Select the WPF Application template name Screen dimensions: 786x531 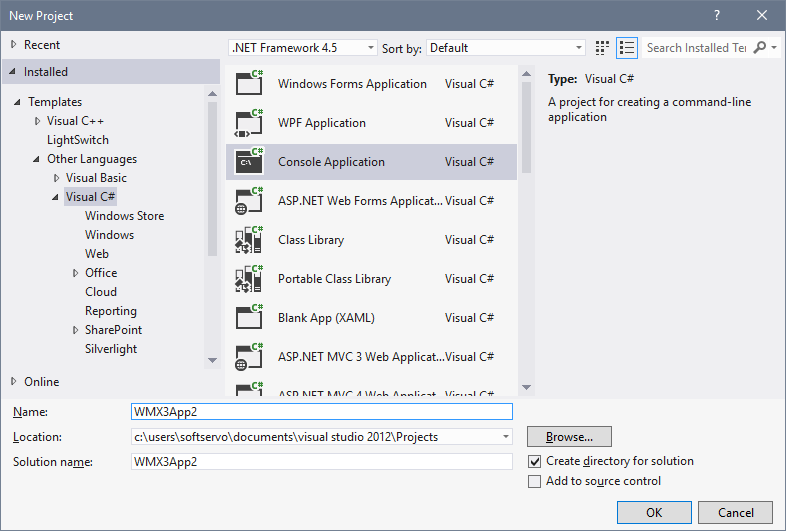coord(322,123)
